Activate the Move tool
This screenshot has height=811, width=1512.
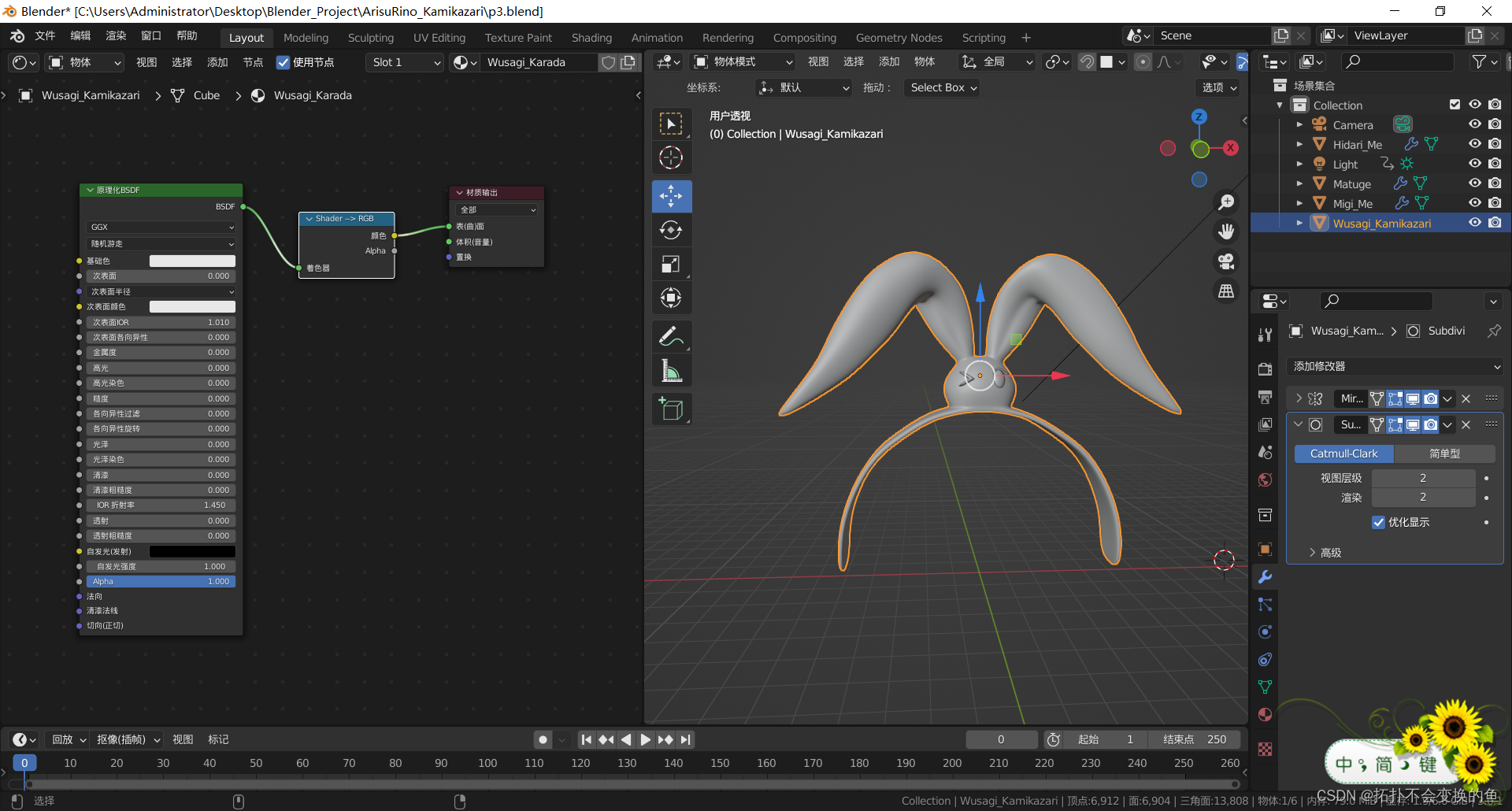671,196
